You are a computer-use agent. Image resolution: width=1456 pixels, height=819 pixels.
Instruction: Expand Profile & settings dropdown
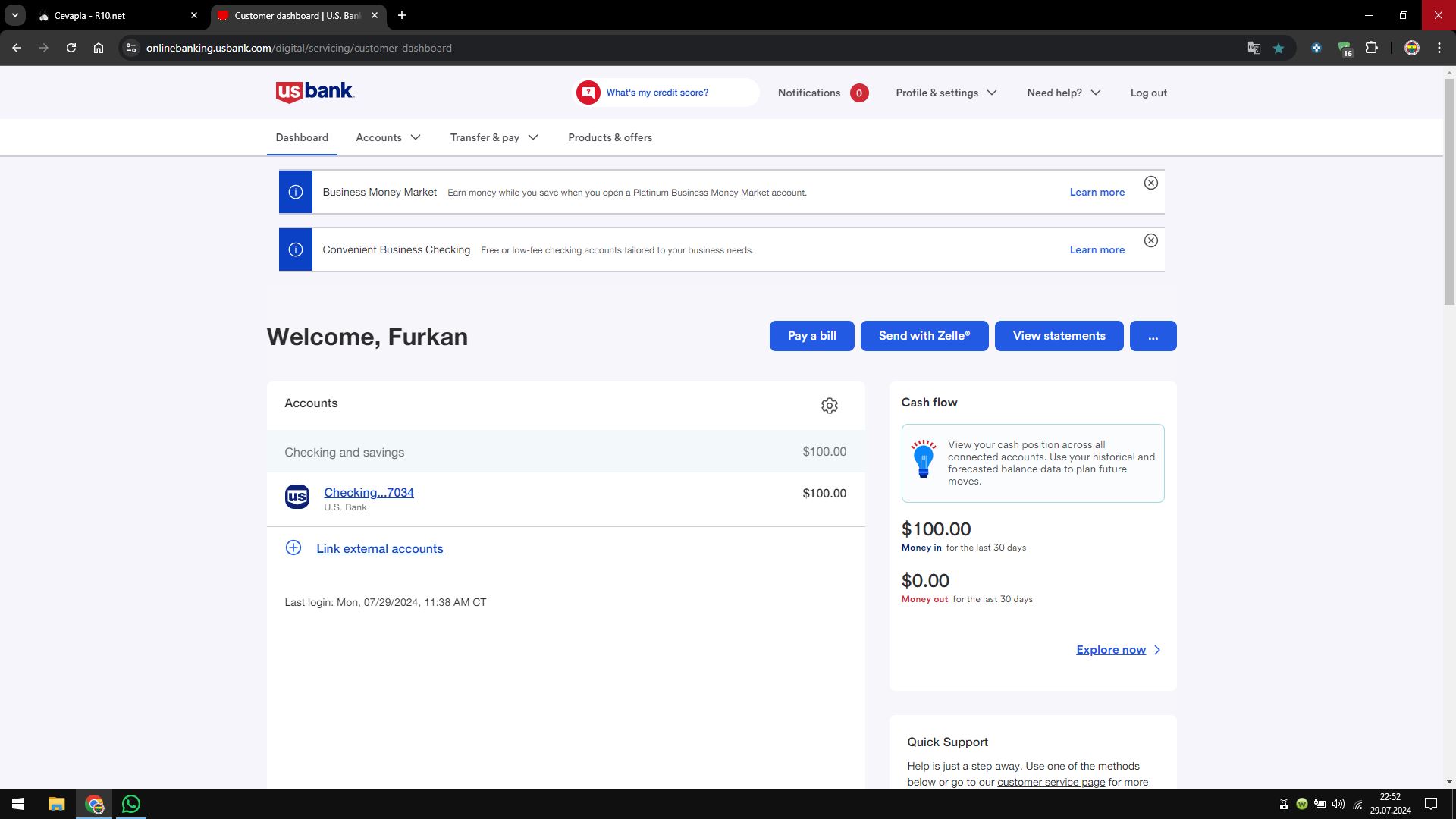[x=946, y=93]
